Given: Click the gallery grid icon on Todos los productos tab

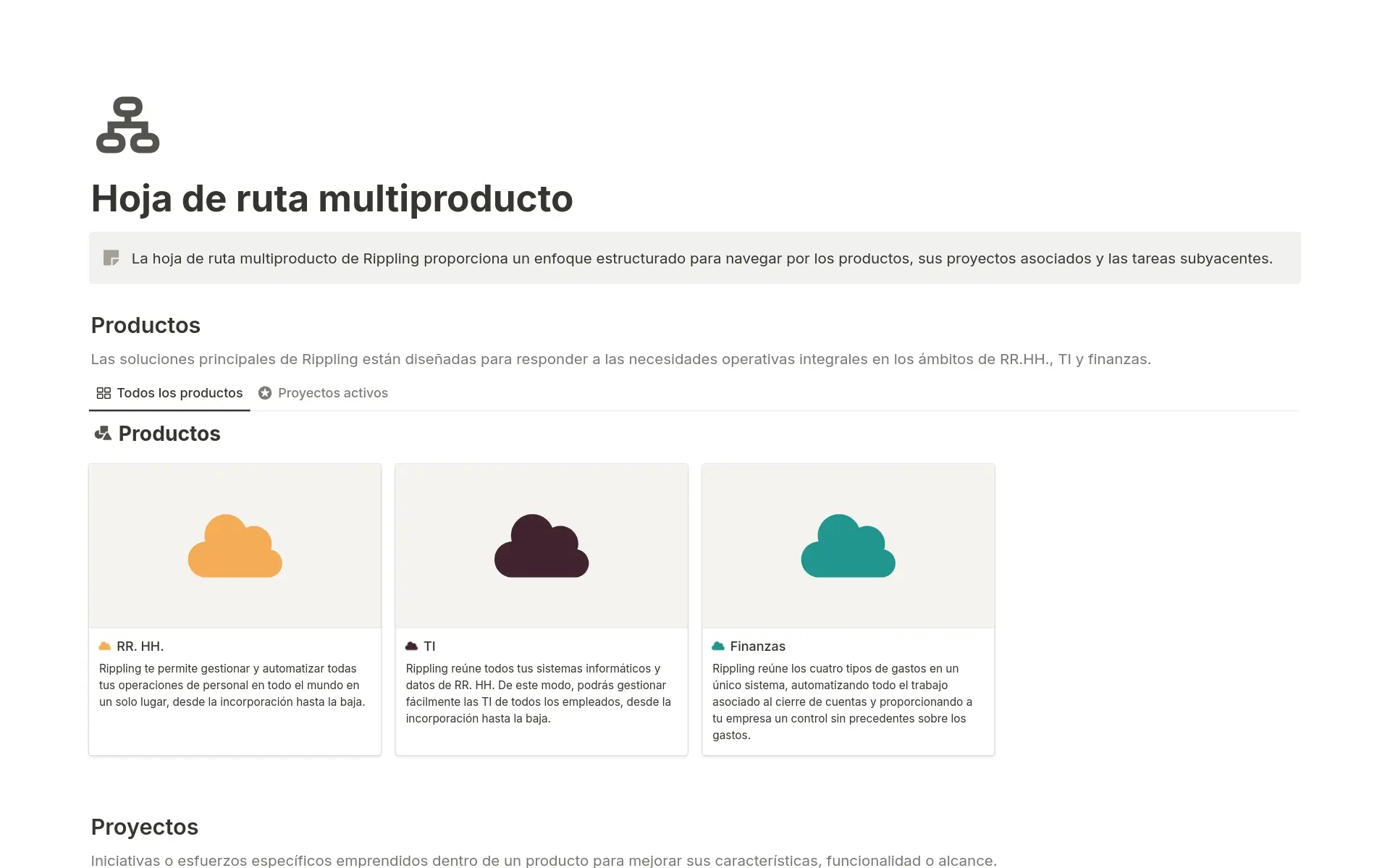Looking at the screenshot, I should point(104,393).
